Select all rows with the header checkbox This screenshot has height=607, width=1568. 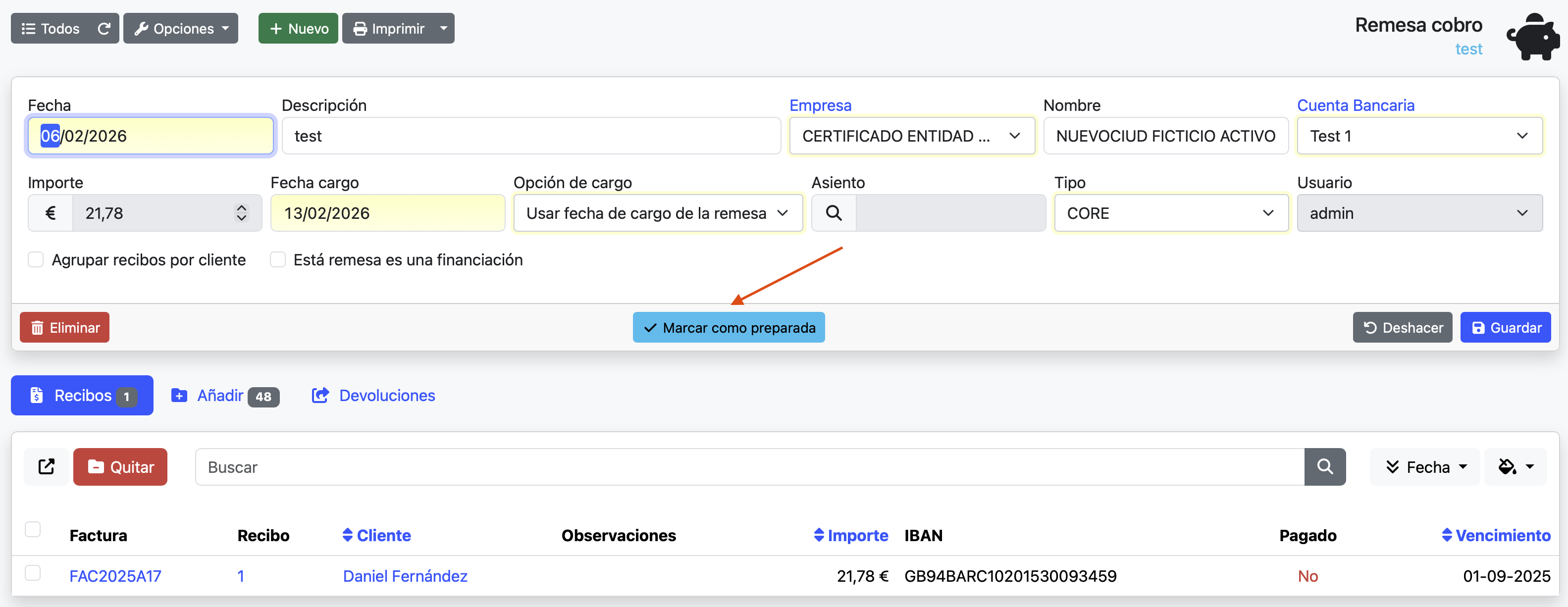click(33, 530)
